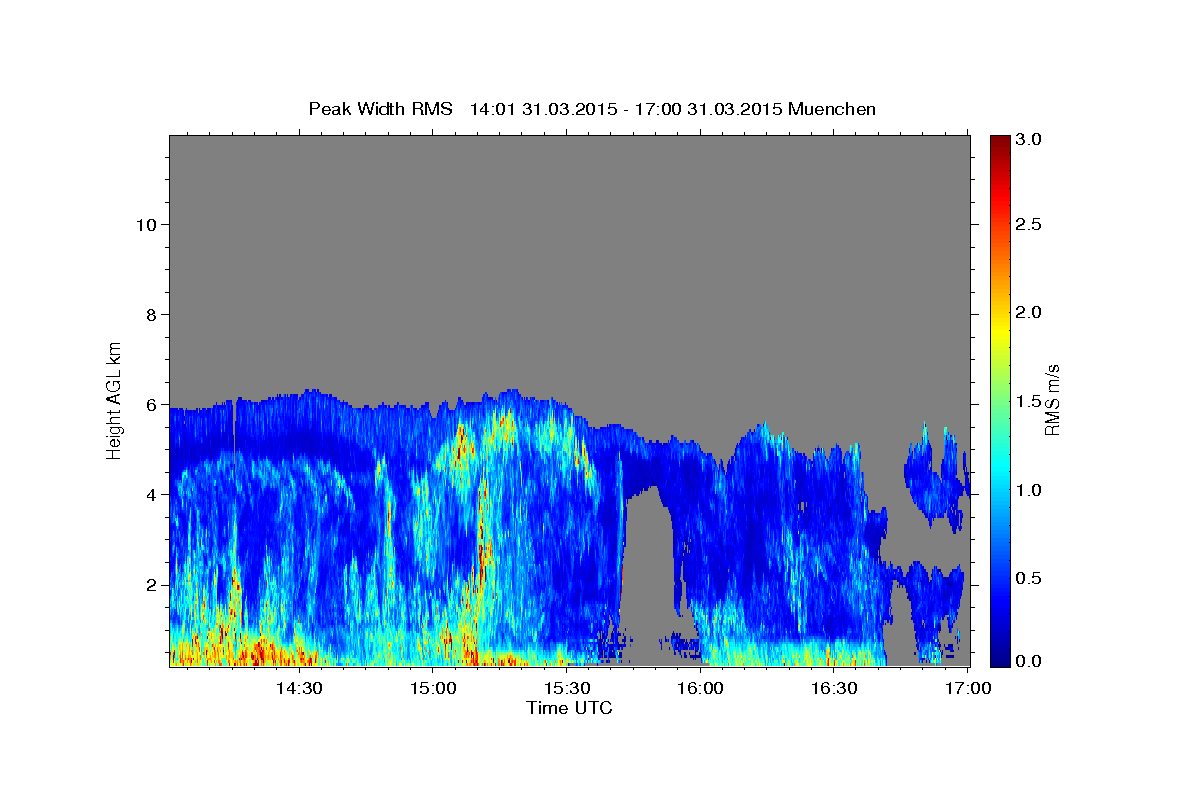1200x800 pixels.
Task: Click the colorbar value 2.5
Action: (x=1028, y=224)
